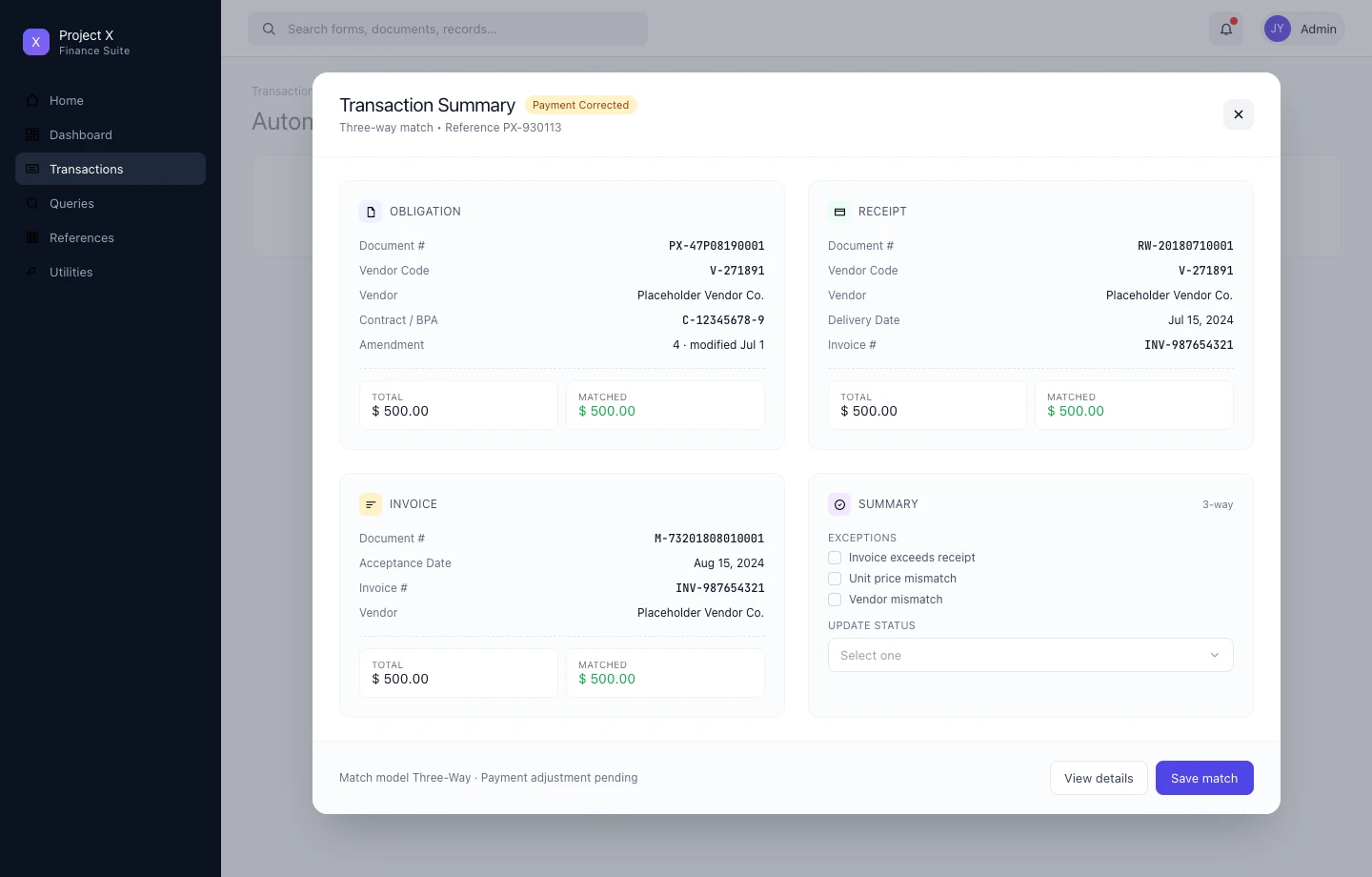Image resolution: width=1372 pixels, height=877 pixels.
Task: Click the Project X logo icon
Action: 36,42
